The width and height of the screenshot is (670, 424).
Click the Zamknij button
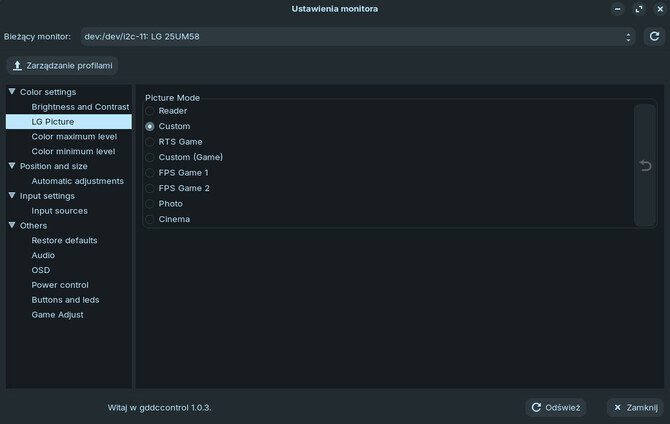point(636,407)
